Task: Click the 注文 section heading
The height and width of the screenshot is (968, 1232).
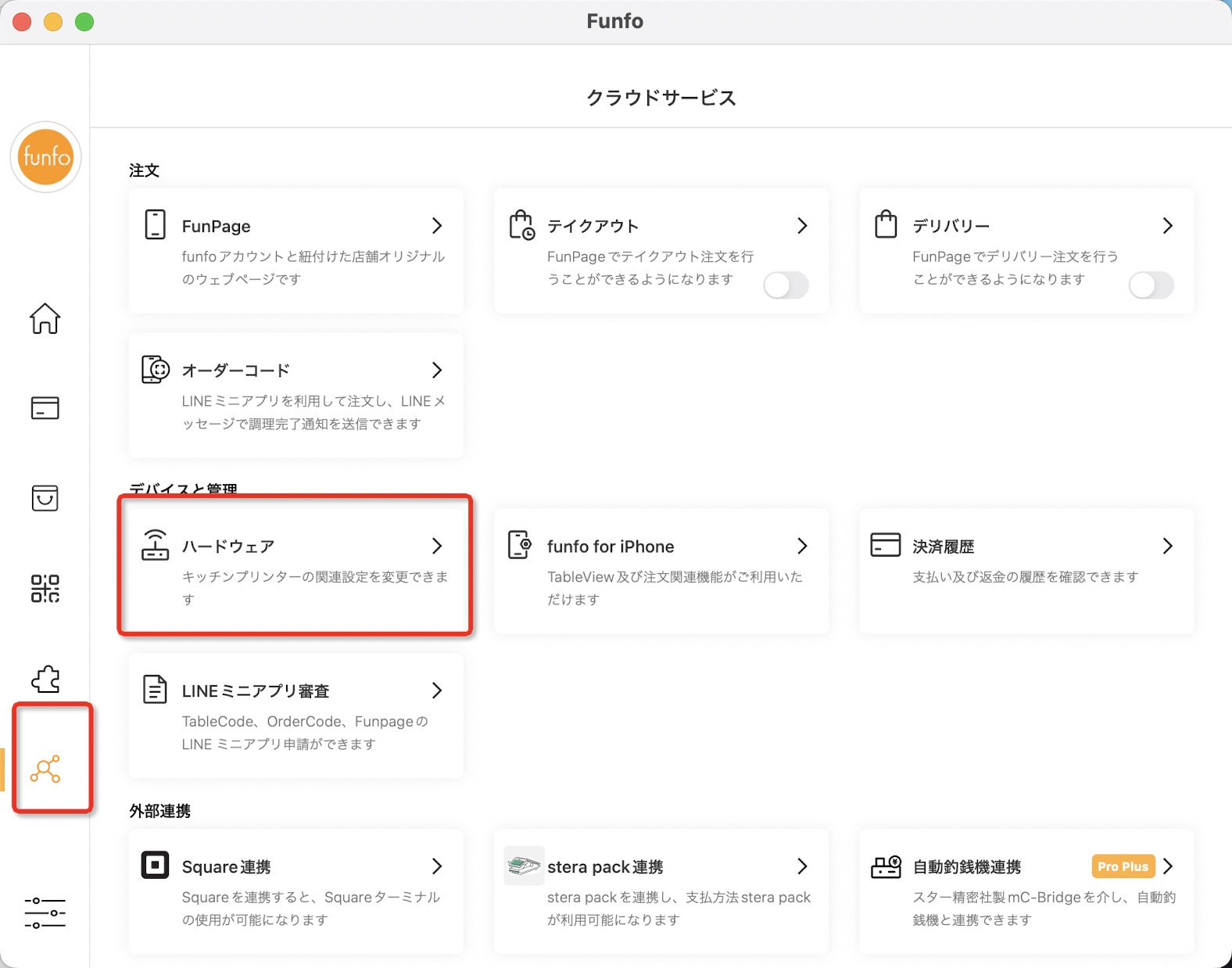Action: click(144, 170)
